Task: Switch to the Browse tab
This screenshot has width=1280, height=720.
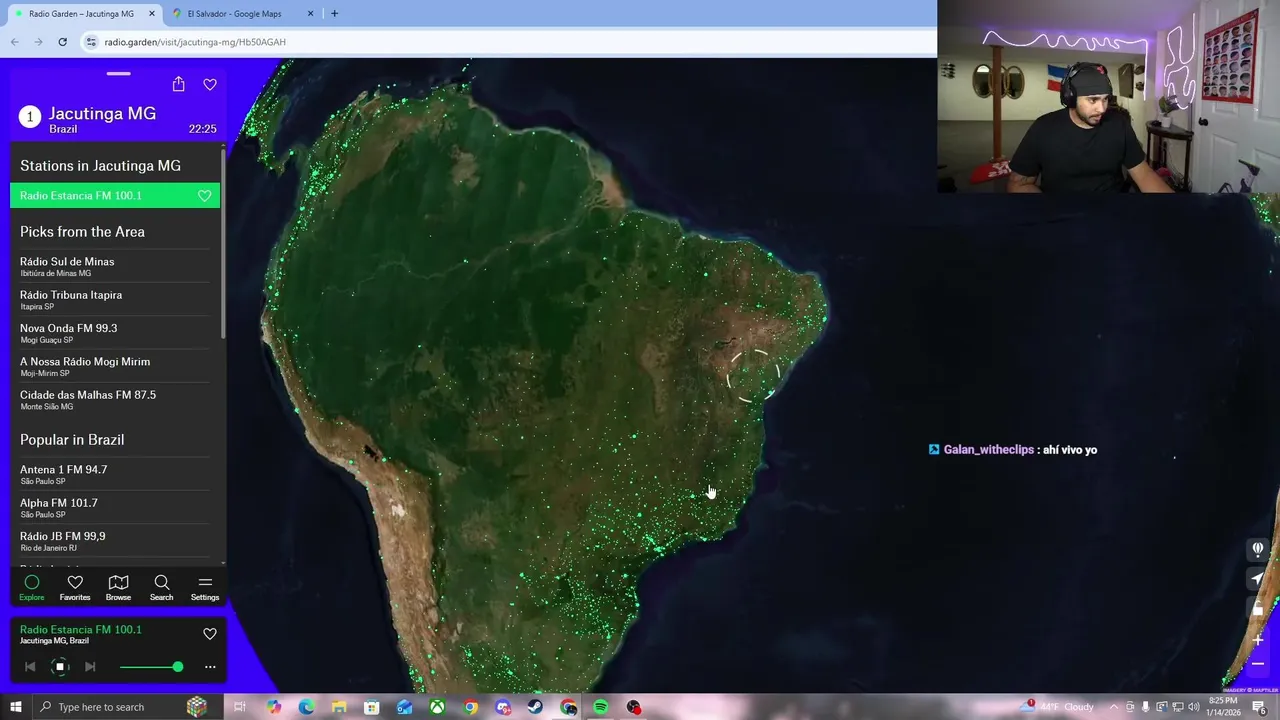Action: 118,588
